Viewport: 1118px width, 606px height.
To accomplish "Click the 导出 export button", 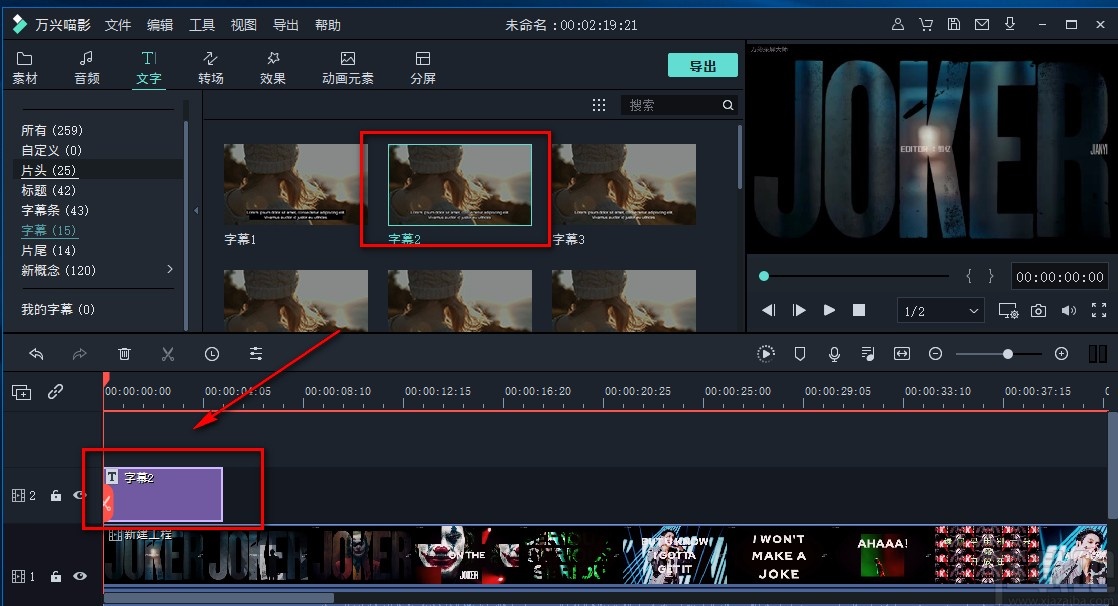I will tap(703, 64).
